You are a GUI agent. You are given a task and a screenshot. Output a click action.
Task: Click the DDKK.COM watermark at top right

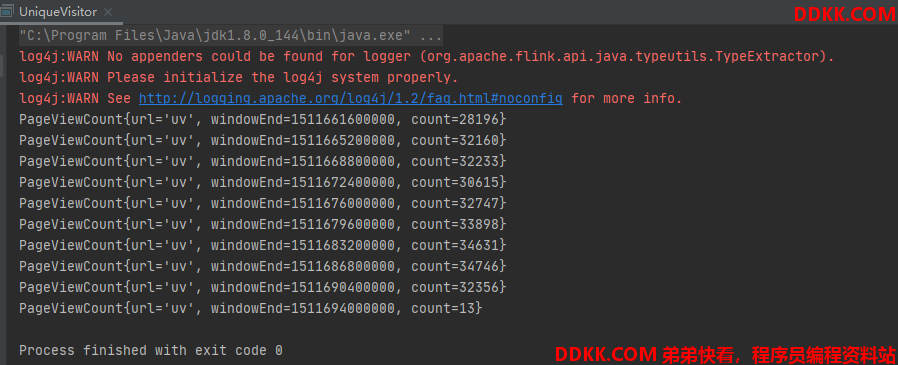click(845, 15)
